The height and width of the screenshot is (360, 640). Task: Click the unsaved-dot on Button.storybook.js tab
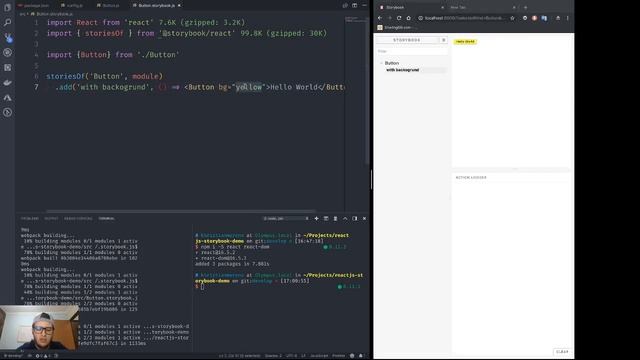tap(179, 6)
